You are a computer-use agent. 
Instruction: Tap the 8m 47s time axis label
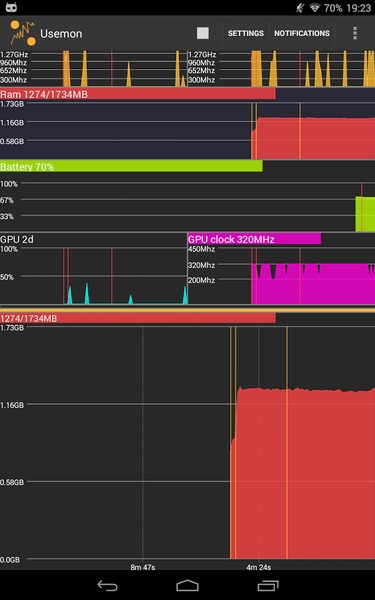coord(143,567)
